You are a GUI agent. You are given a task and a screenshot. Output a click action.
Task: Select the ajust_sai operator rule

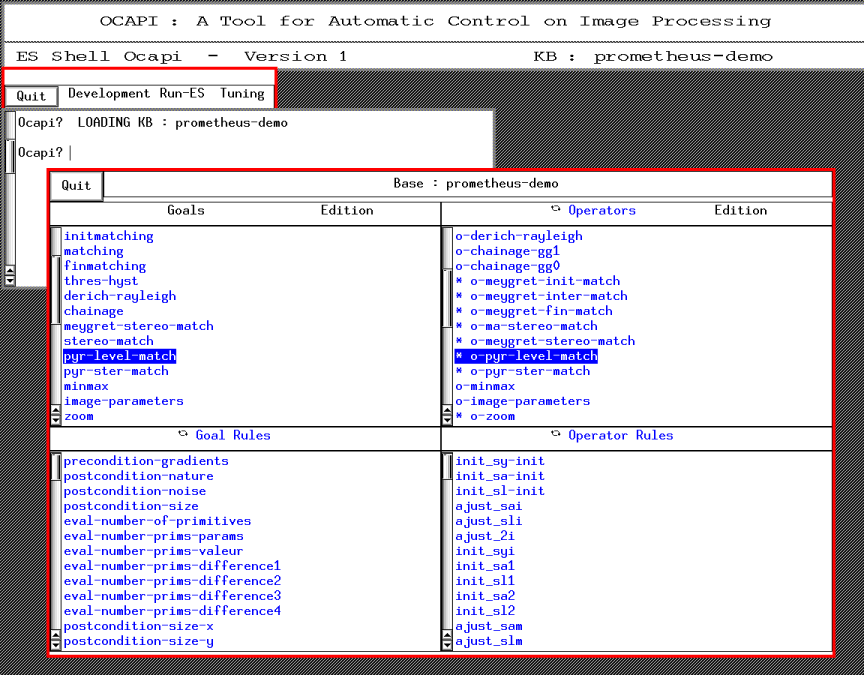click(489, 506)
